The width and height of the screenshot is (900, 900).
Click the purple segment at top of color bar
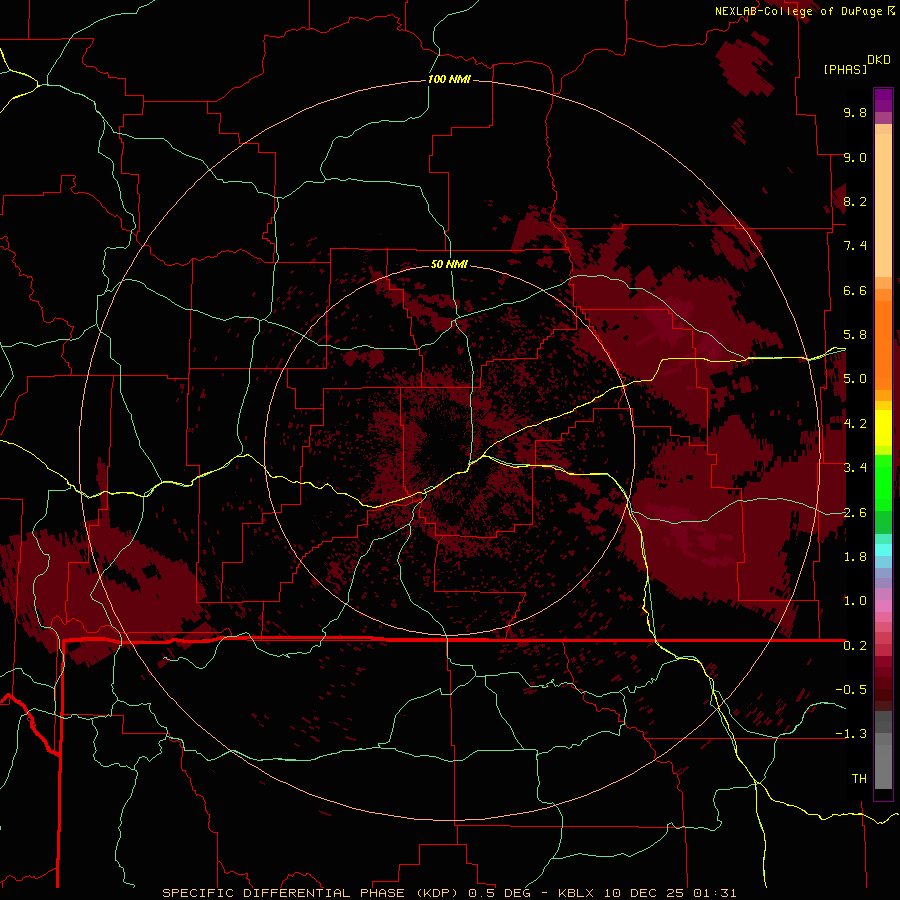[883, 100]
